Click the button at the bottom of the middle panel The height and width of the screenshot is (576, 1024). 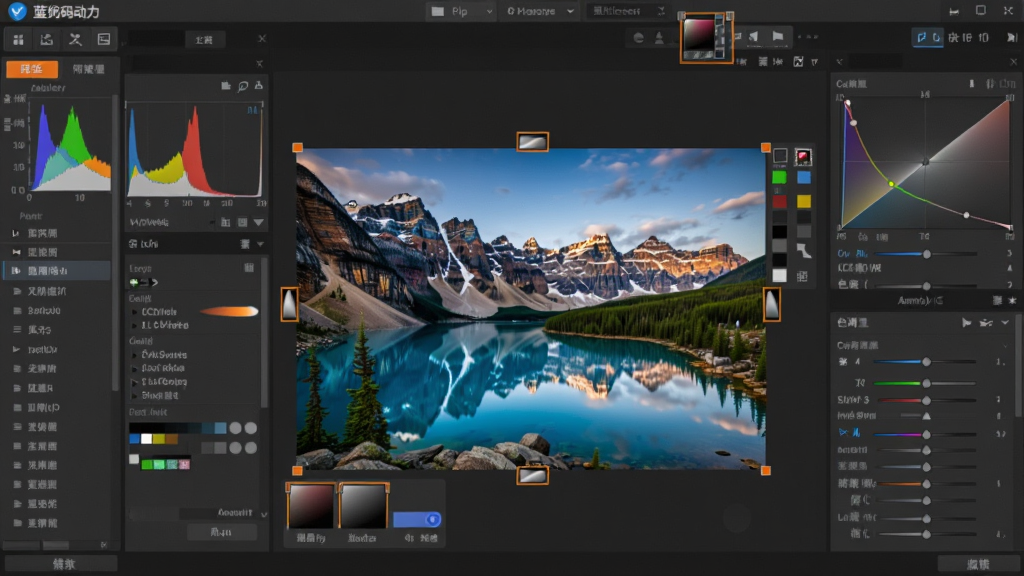point(221,532)
